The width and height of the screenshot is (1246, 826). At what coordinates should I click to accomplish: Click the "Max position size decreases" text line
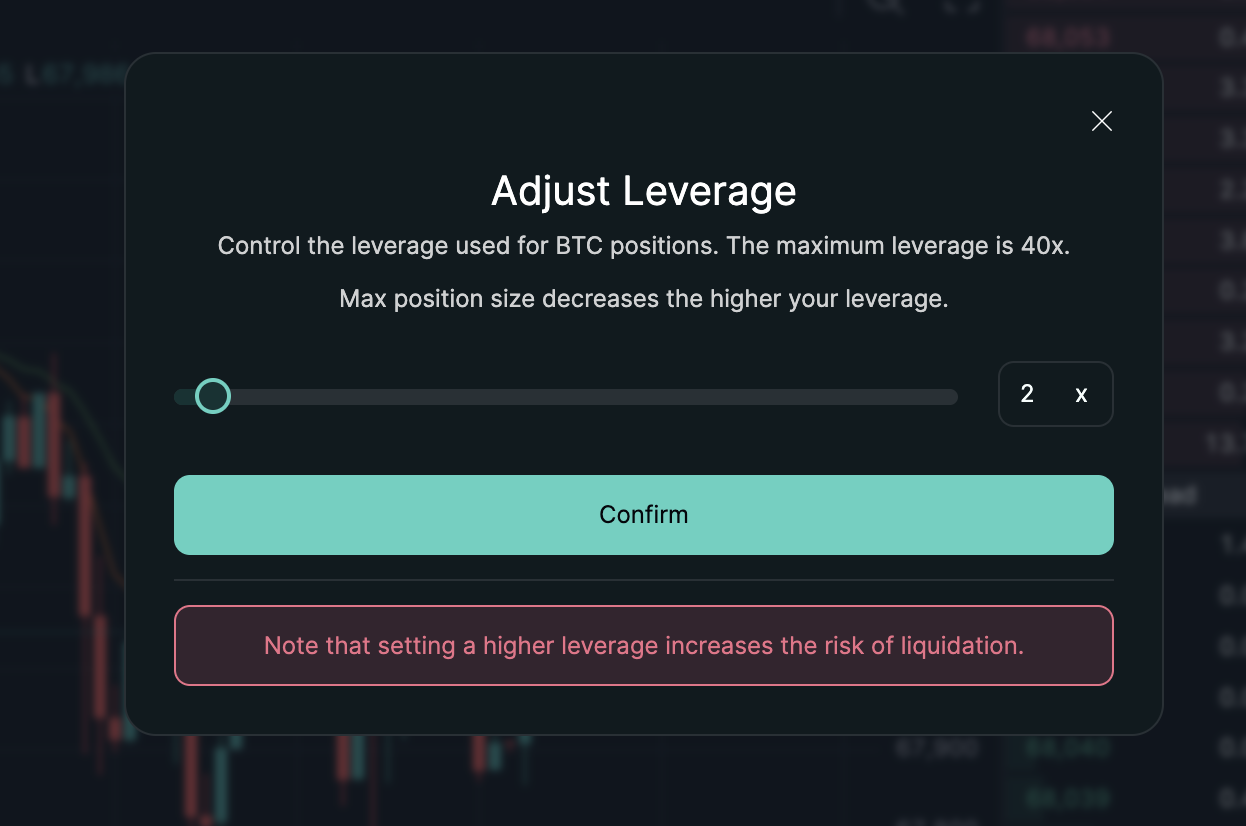pos(643,299)
